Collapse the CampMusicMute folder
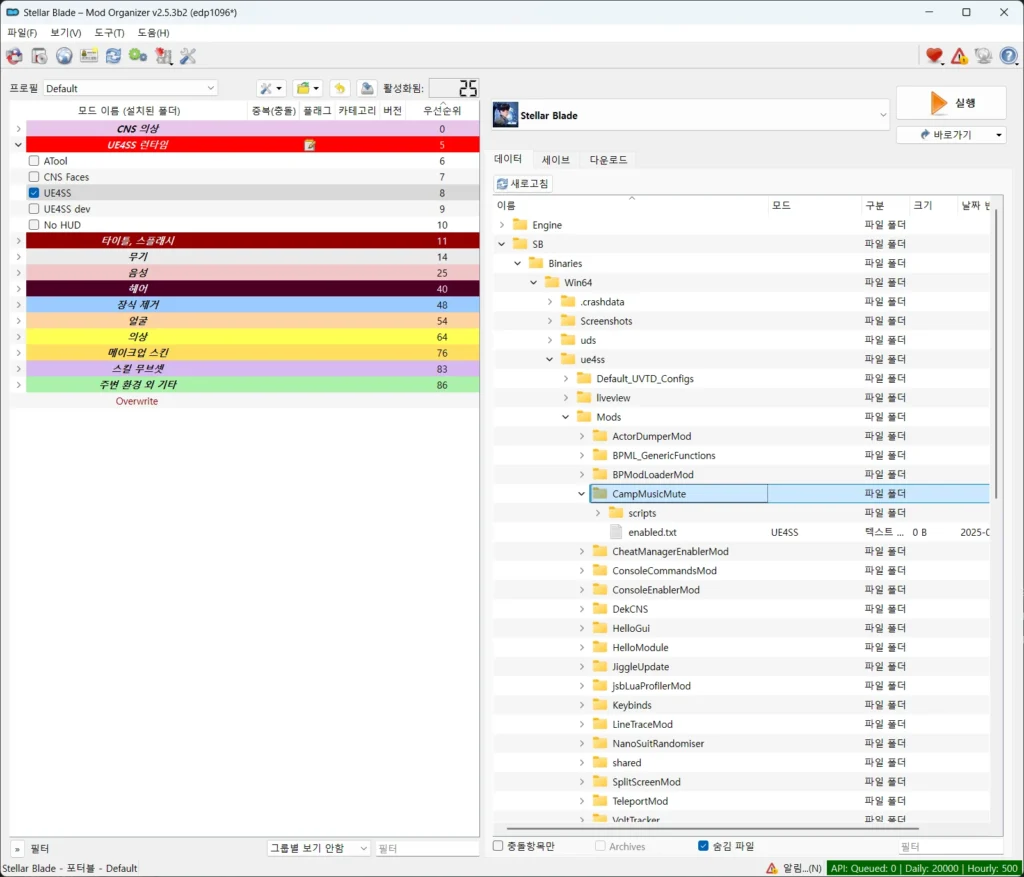 point(582,494)
